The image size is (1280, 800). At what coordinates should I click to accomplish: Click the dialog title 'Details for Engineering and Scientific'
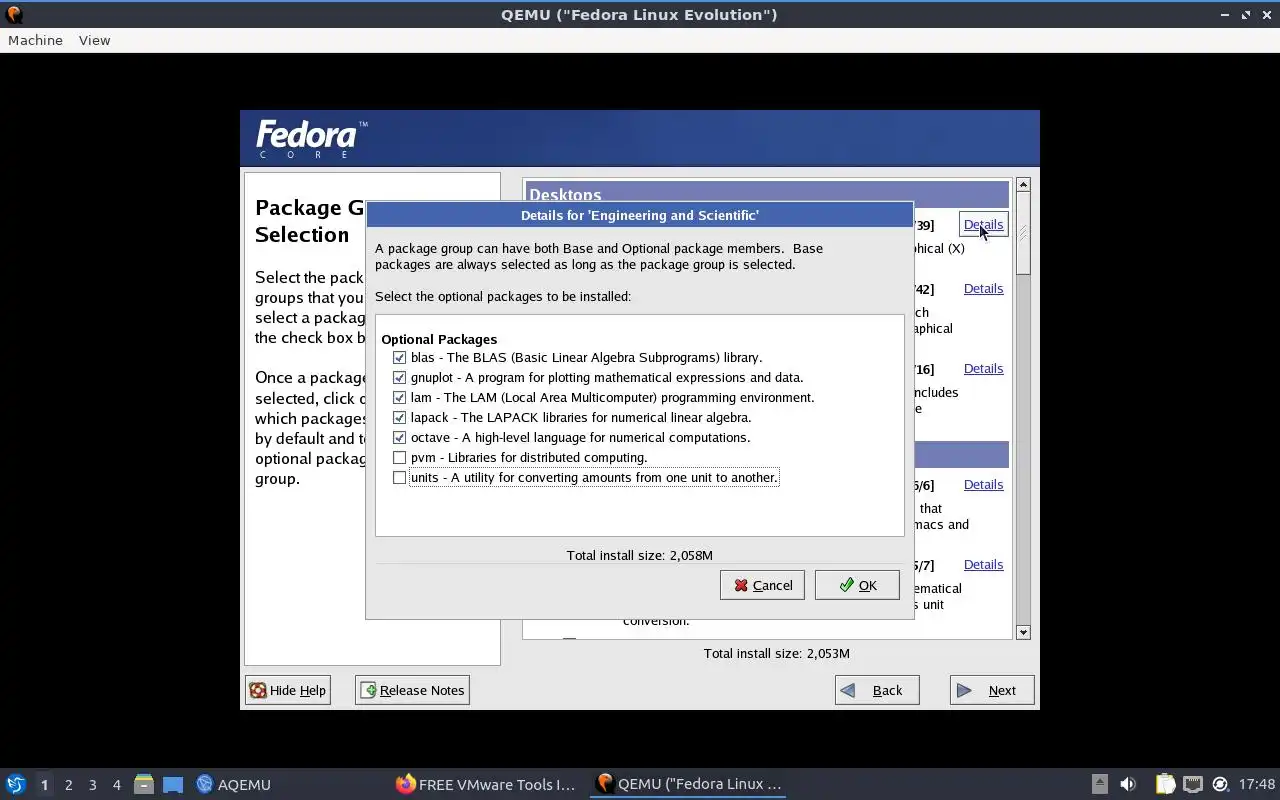tap(640, 215)
